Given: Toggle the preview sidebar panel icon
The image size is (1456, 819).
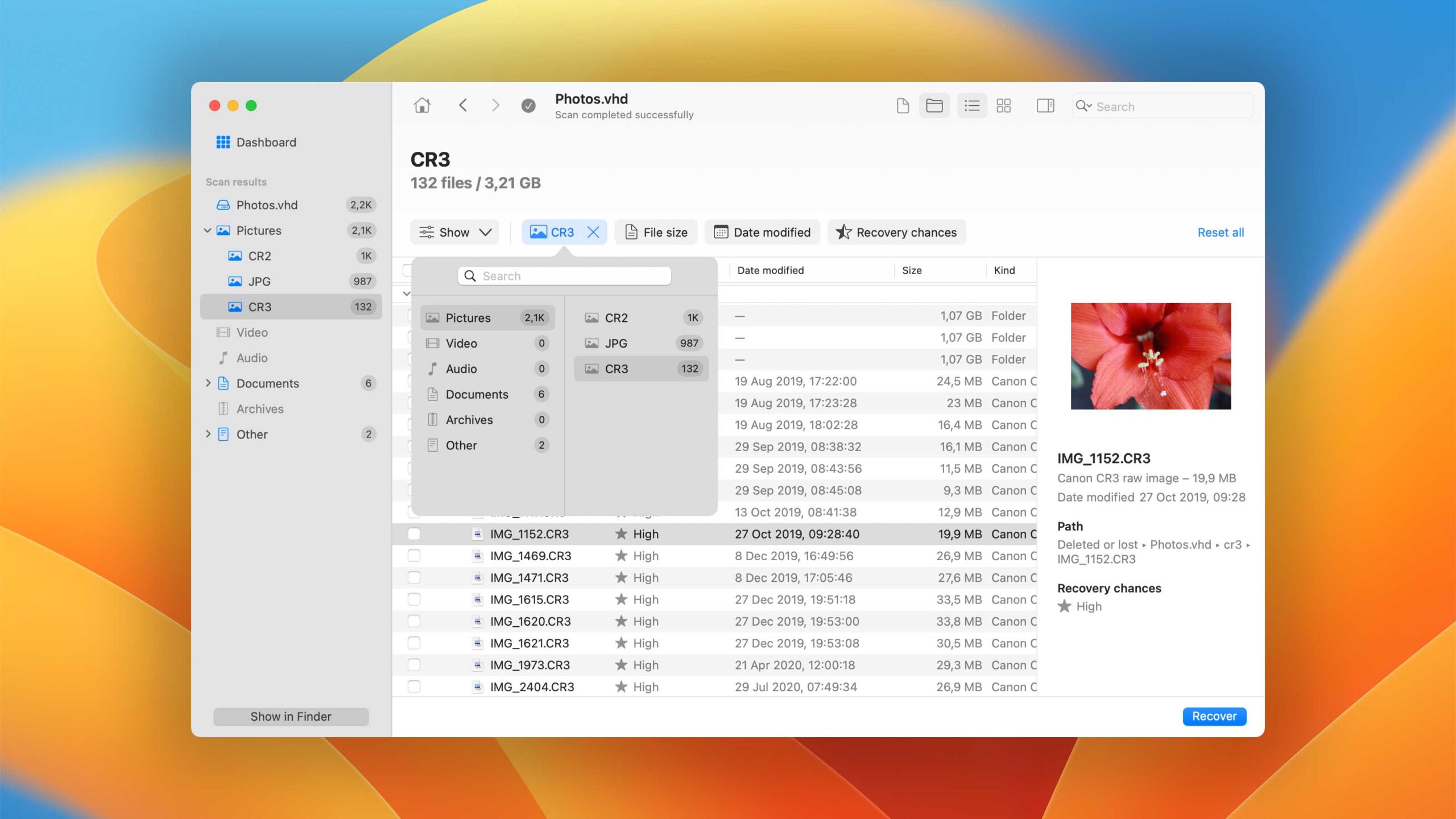Looking at the screenshot, I should click(1045, 106).
